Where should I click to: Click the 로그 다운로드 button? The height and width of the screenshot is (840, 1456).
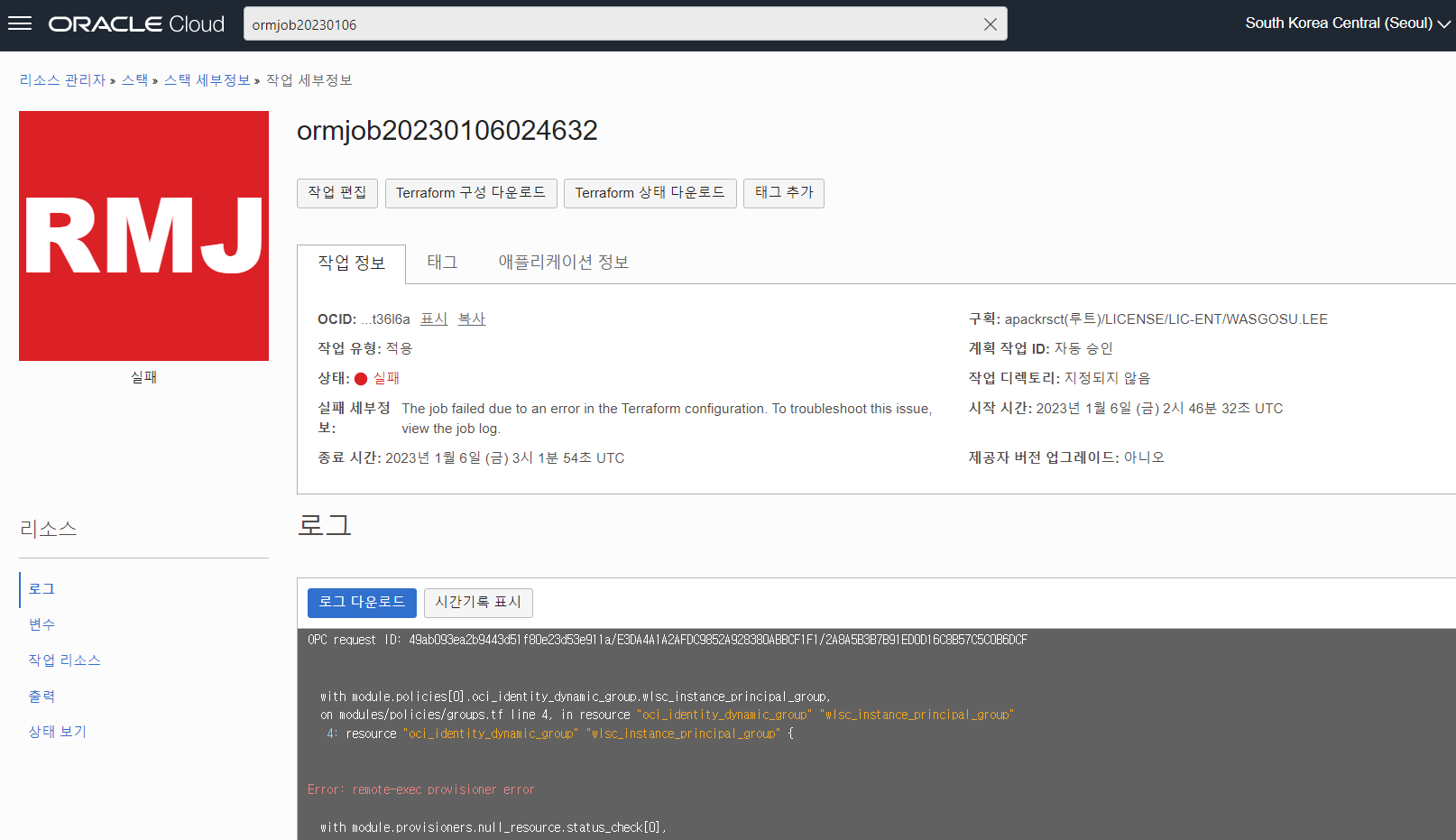pos(362,603)
